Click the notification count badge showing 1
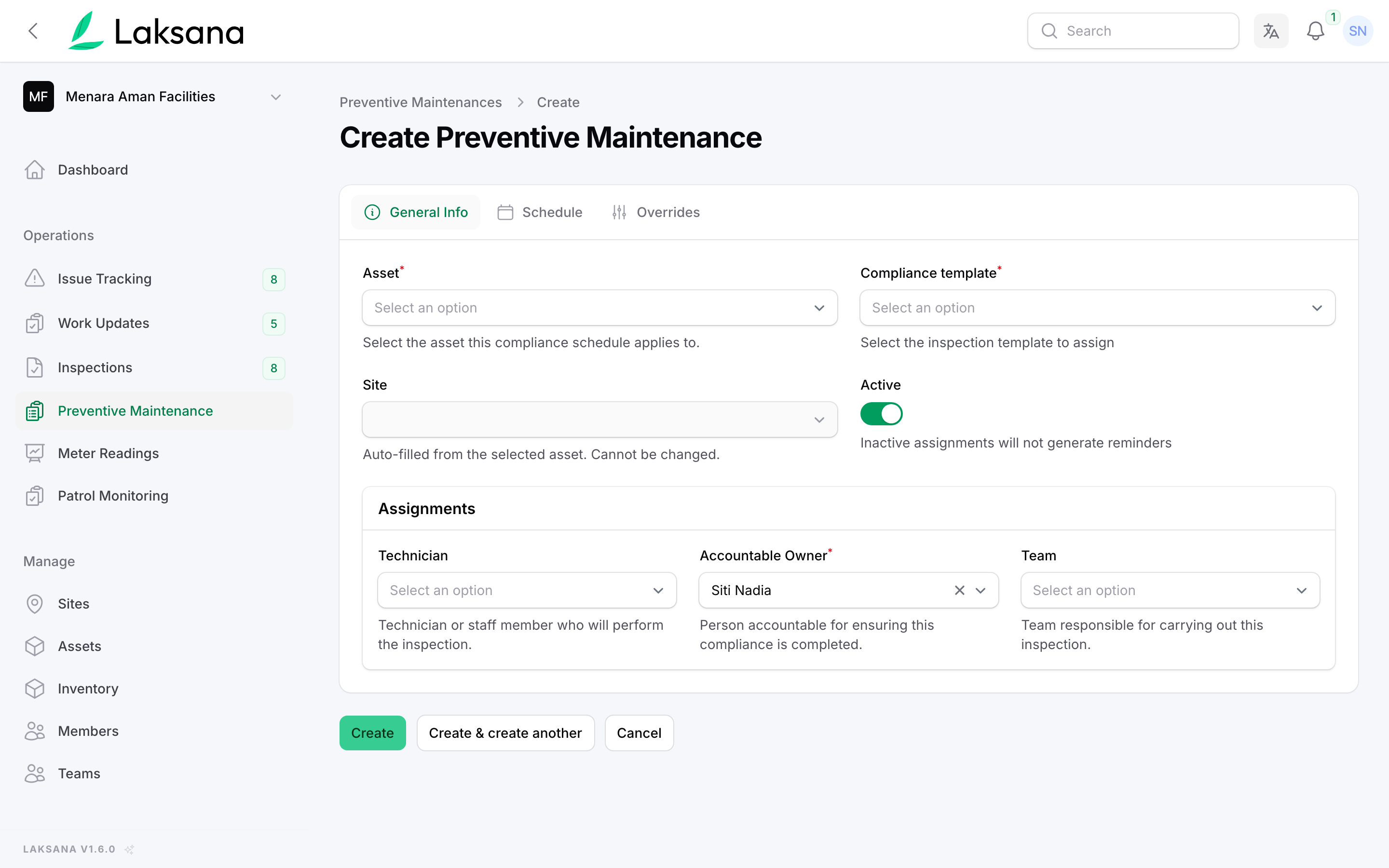The height and width of the screenshot is (868, 1389). (1333, 18)
